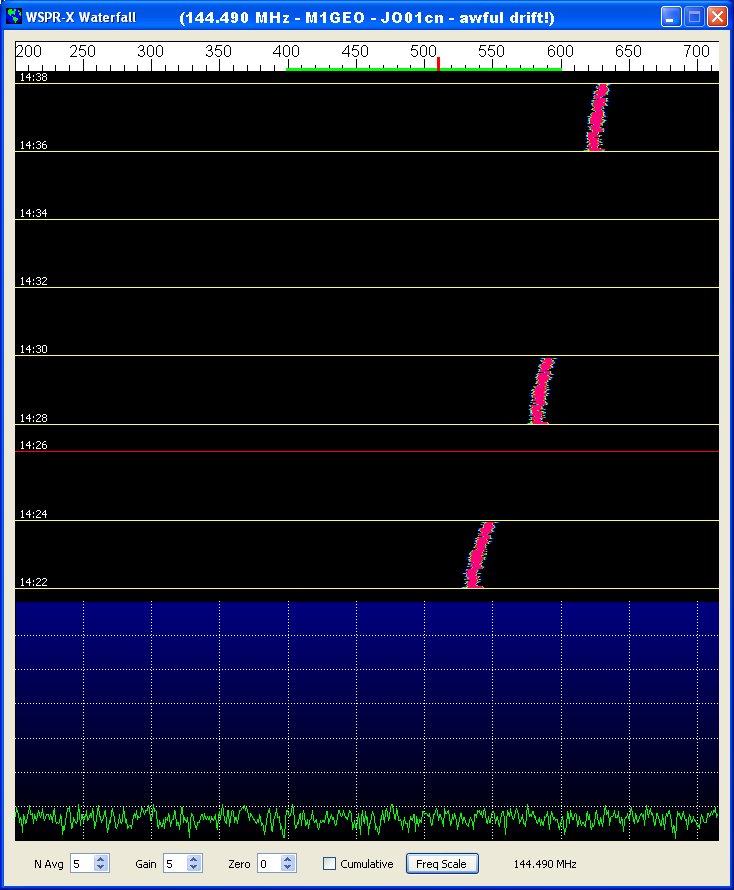The image size is (734, 890).
Task: Click the 14:34 time label
Action: [33, 213]
